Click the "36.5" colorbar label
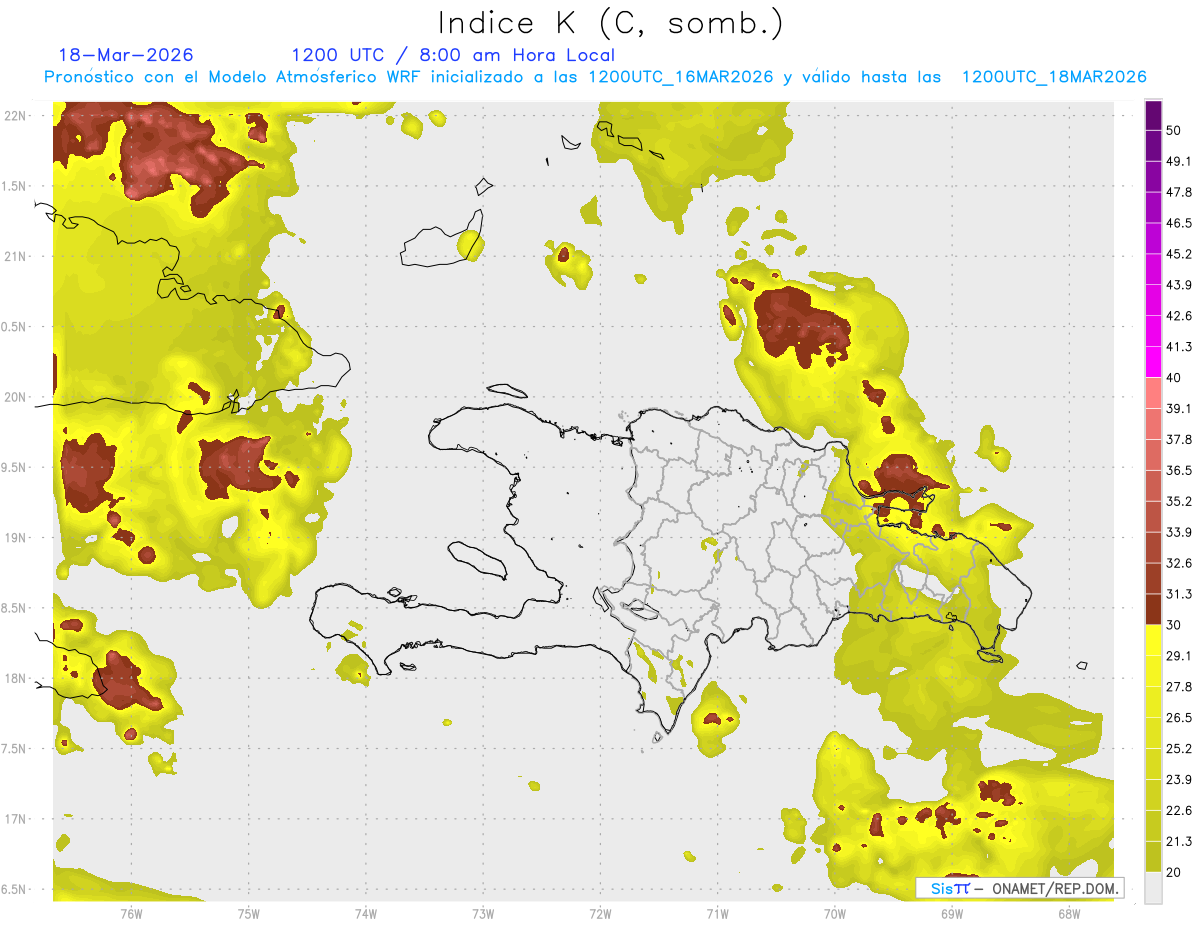This screenshot has width=1200, height=927. [1179, 470]
